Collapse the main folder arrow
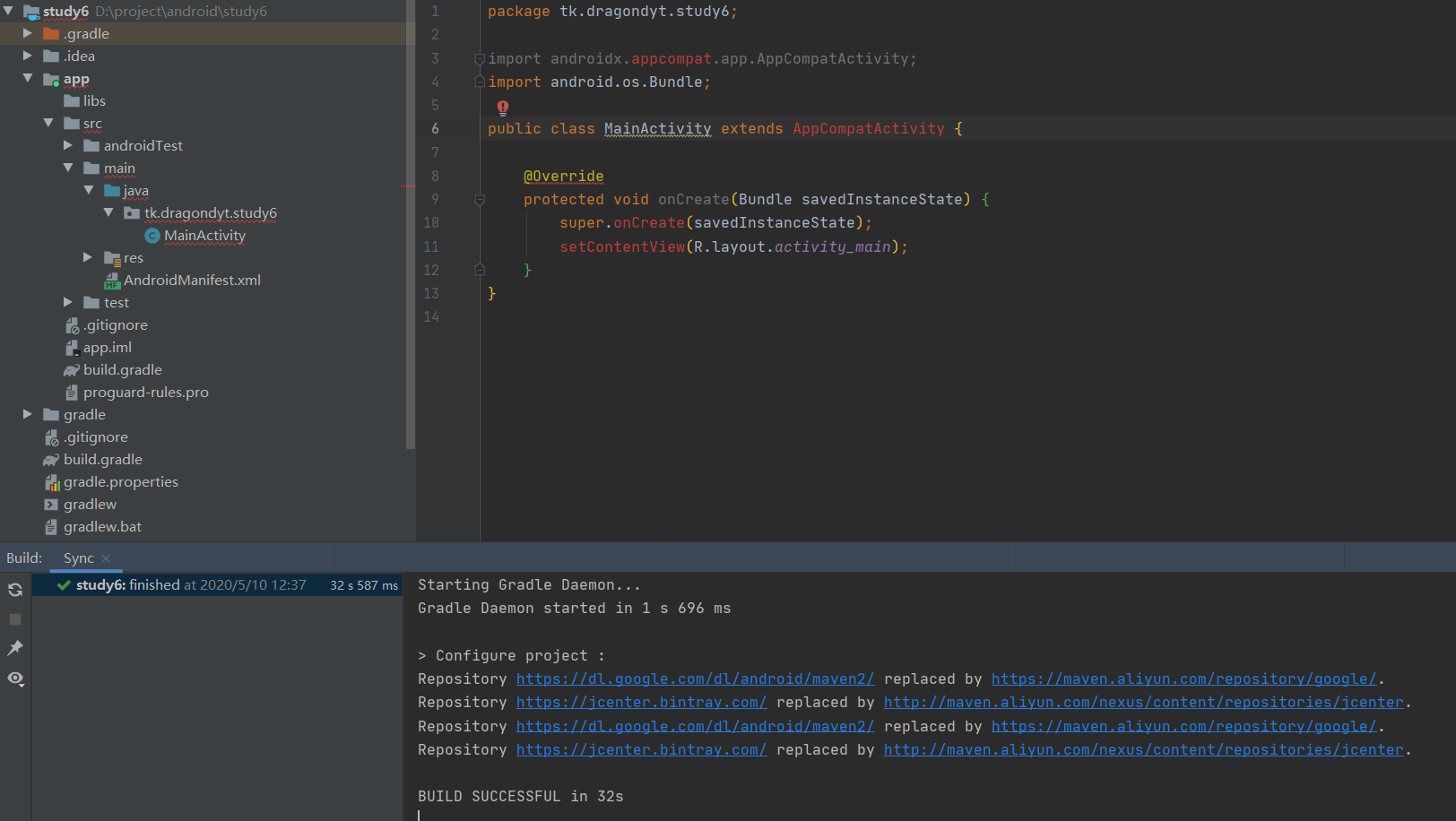 pyautogui.click(x=68, y=168)
